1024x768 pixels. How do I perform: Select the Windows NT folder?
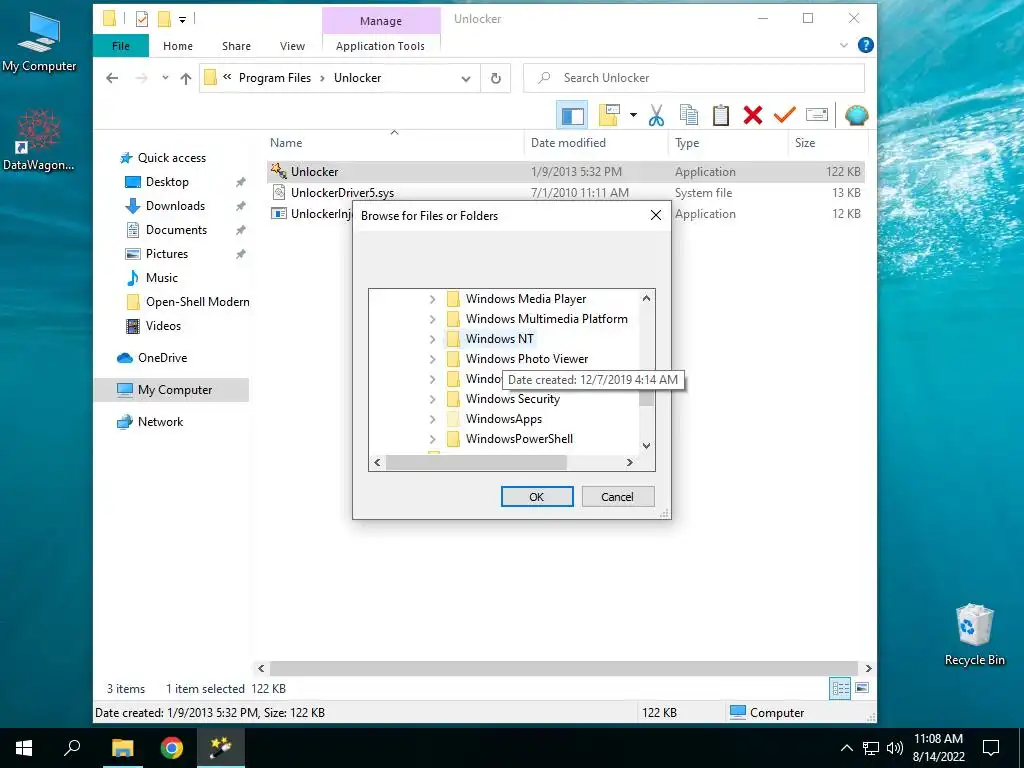tap(499, 338)
